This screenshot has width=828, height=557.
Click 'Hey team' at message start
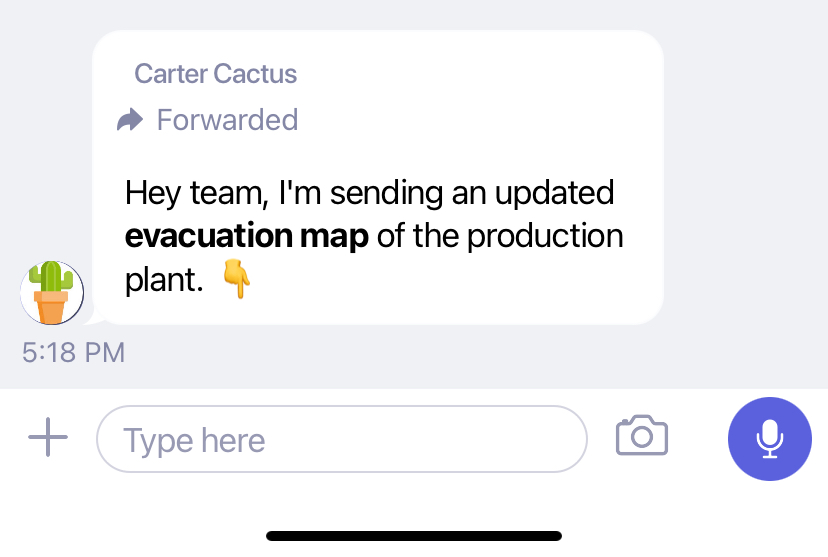194,194
